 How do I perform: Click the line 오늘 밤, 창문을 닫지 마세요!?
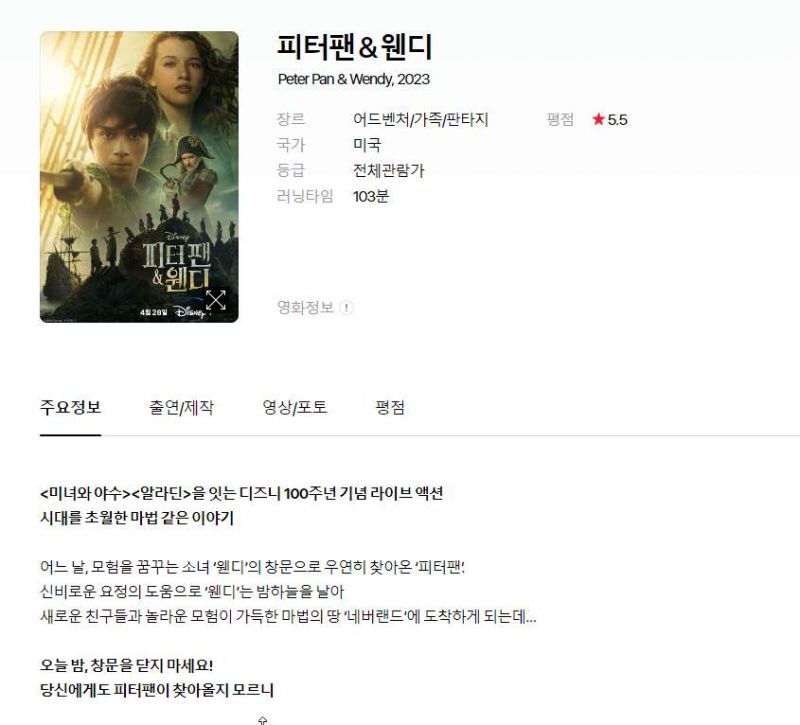[127, 665]
